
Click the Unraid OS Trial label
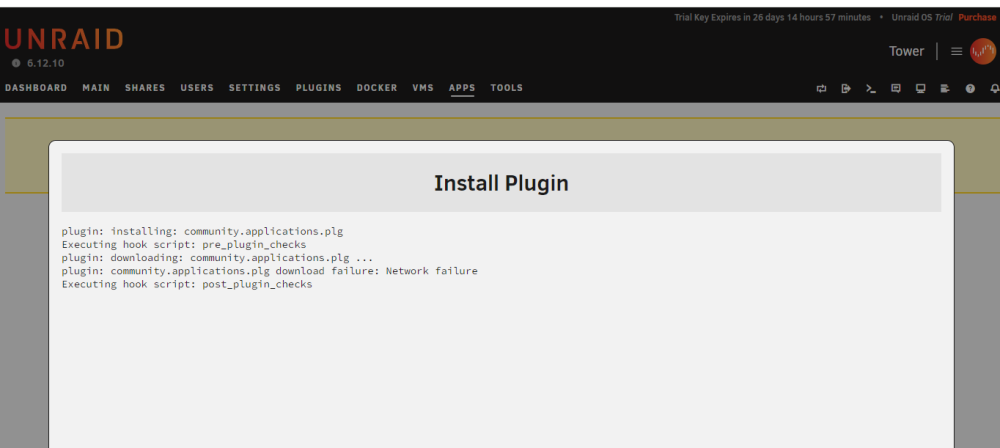pyautogui.click(x=922, y=17)
